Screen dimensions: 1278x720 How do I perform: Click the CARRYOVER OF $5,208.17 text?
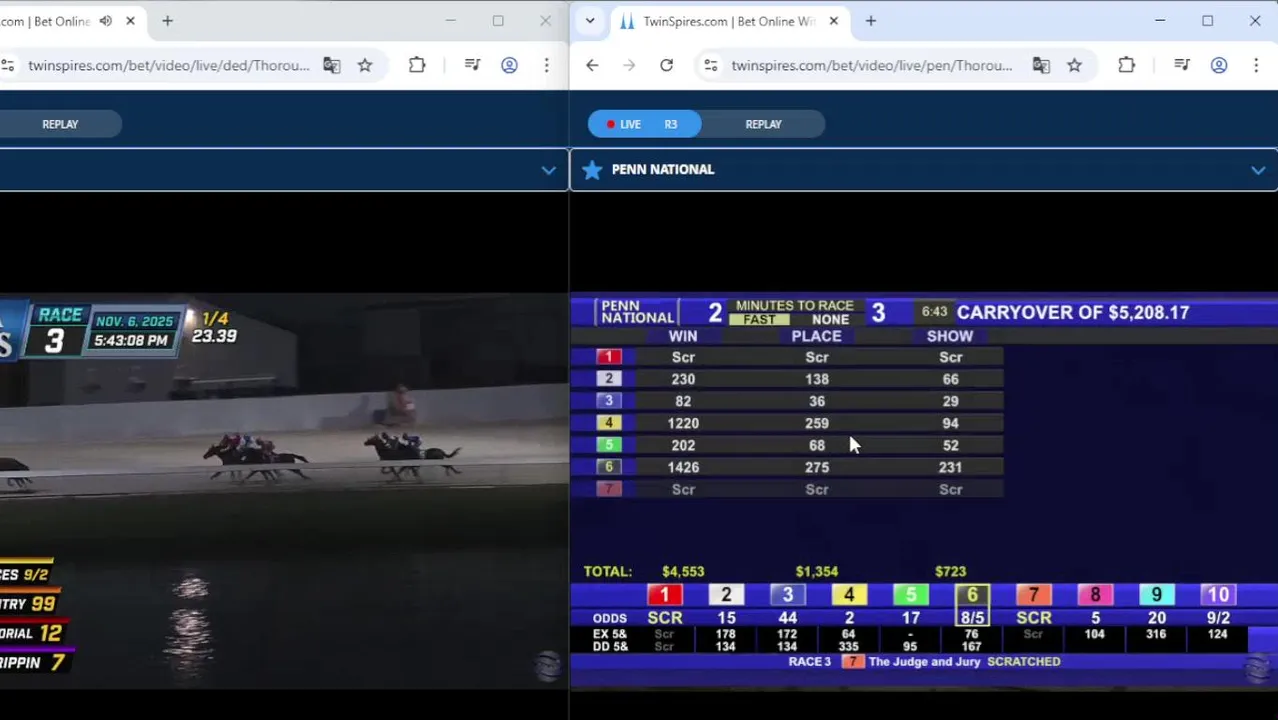[1073, 312]
